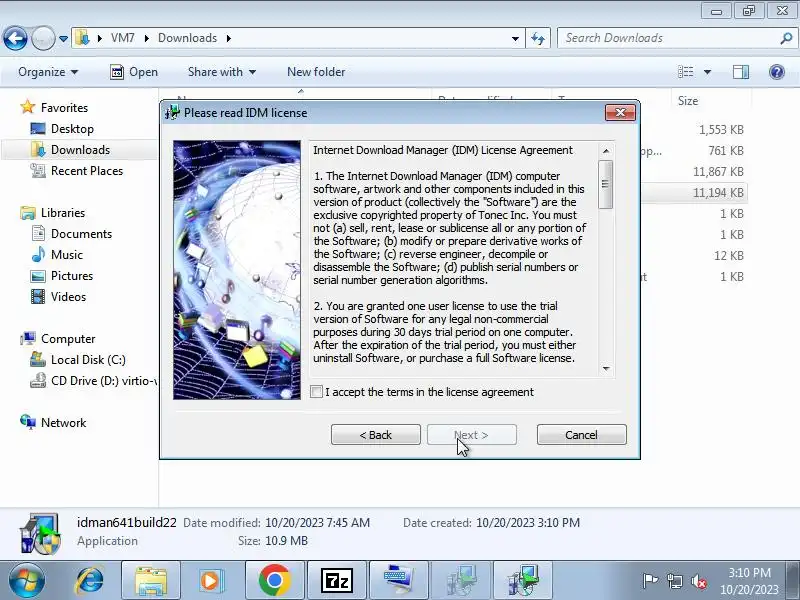Expand arrow after VM7 breadcrumb
The width and height of the screenshot is (800, 600).
pos(146,38)
